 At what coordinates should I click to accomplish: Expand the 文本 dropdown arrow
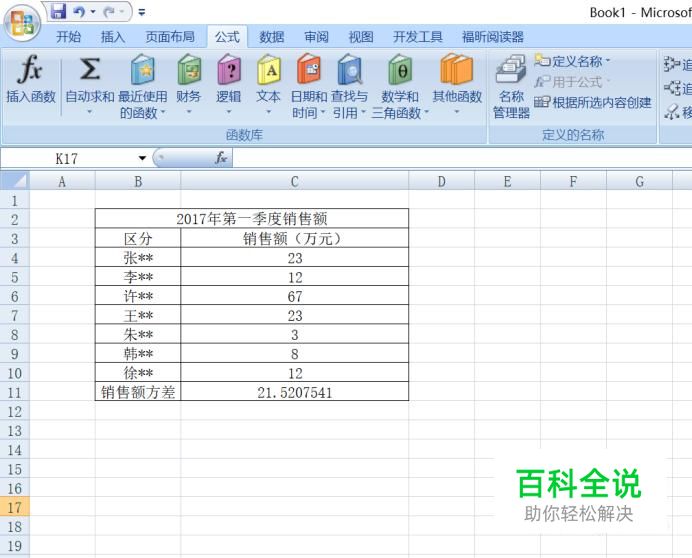(268, 113)
